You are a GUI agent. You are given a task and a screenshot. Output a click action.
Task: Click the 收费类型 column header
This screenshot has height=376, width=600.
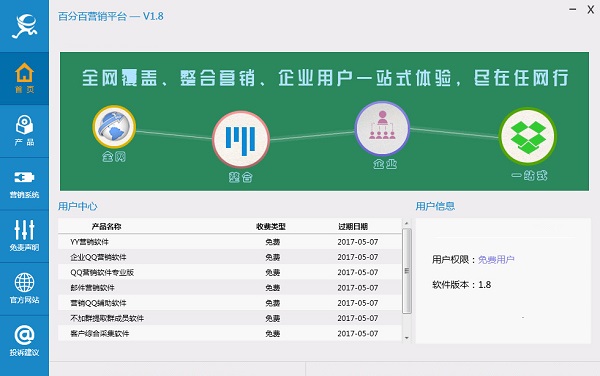[271, 226]
